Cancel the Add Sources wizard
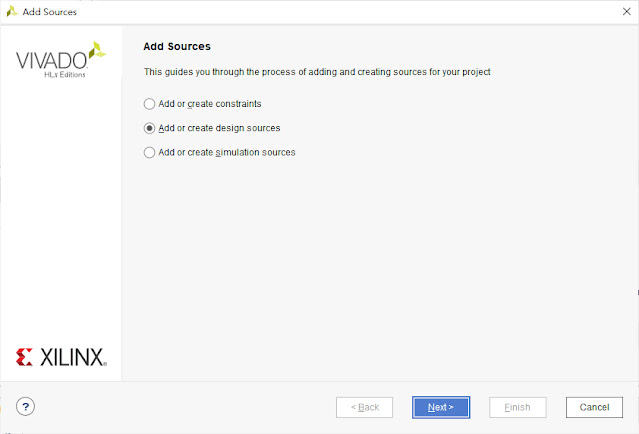The height and width of the screenshot is (434, 639). (594, 408)
